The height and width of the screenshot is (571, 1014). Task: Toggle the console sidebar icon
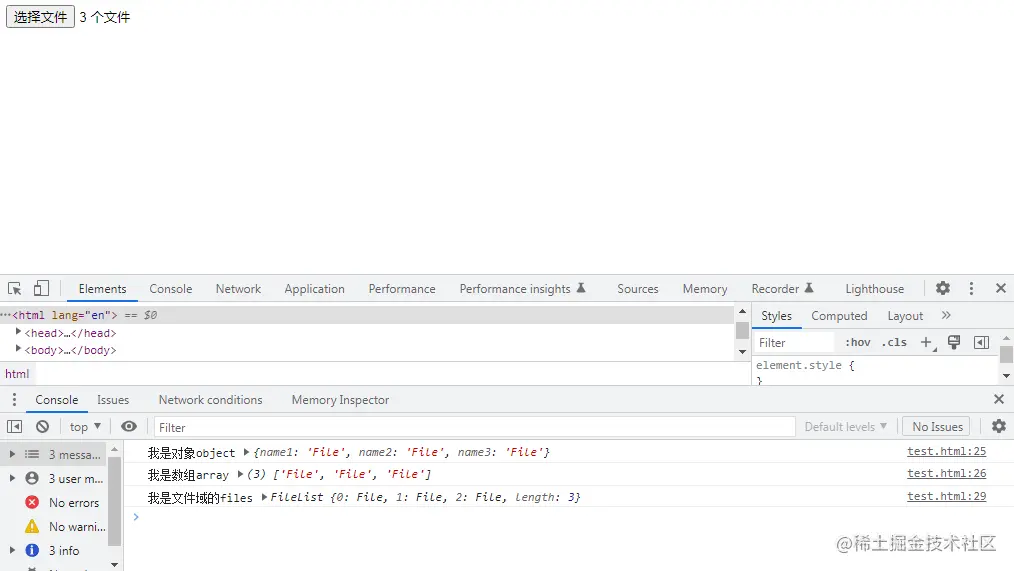[x=14, y=427]
